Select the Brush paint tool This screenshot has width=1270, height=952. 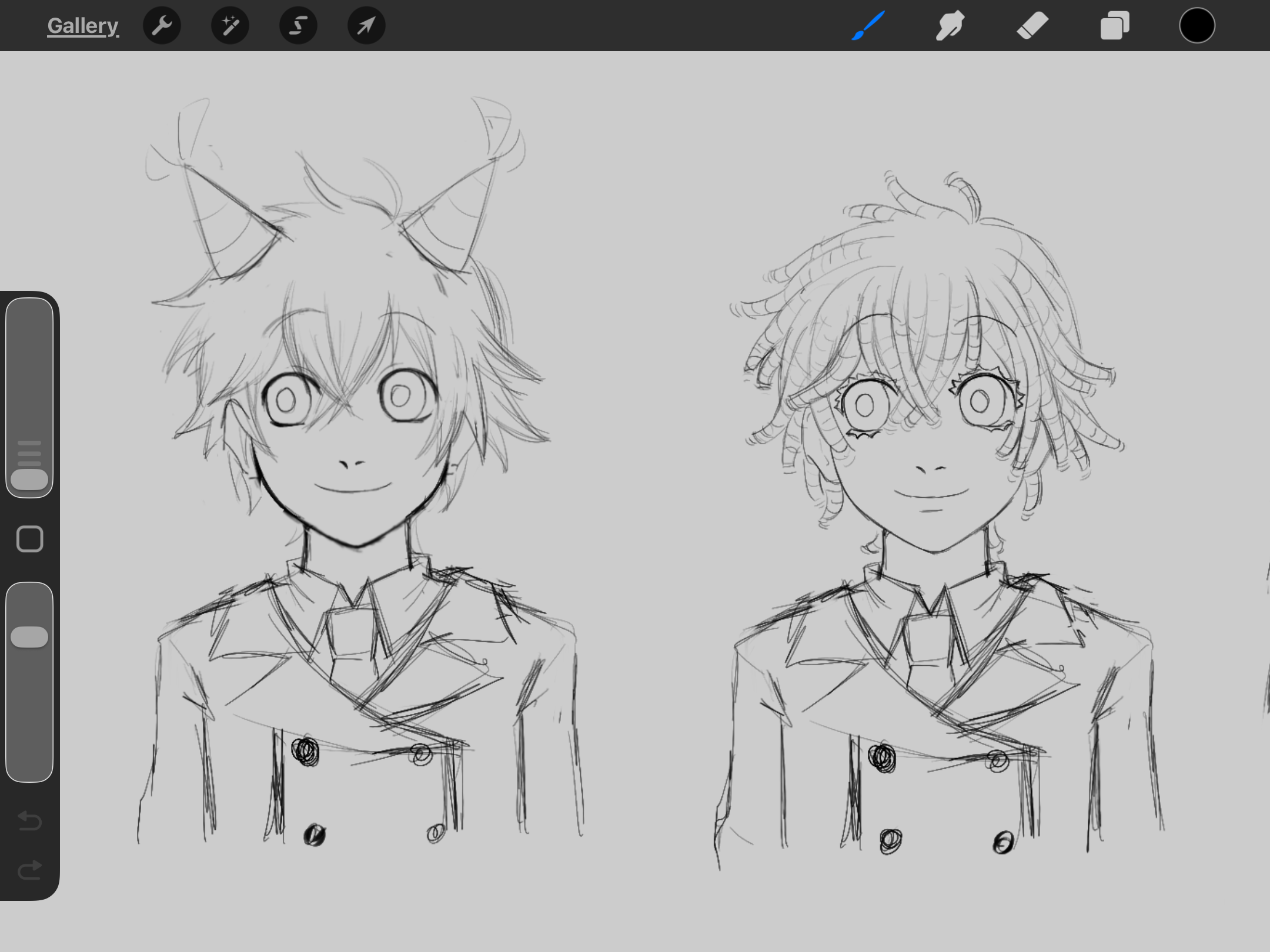(x=868, y=26)
